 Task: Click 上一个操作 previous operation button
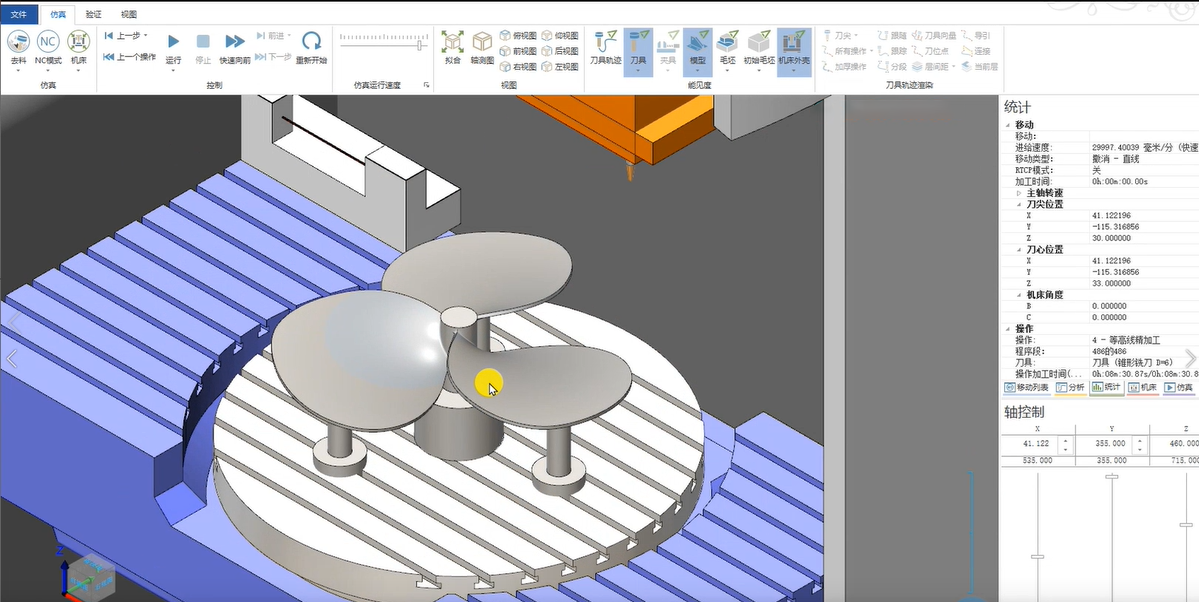pos(130,57)
